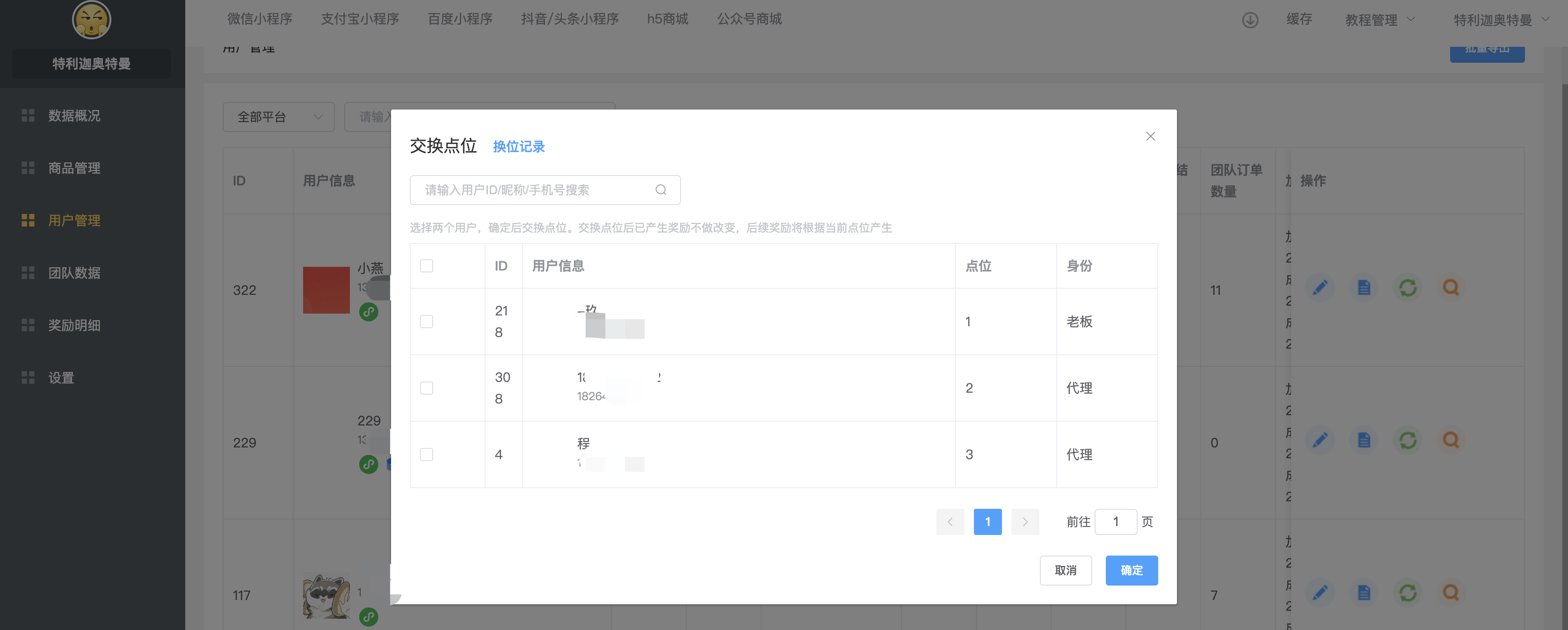
Task: Open 数据概况 from the sidebar
Action: [74, 116]
